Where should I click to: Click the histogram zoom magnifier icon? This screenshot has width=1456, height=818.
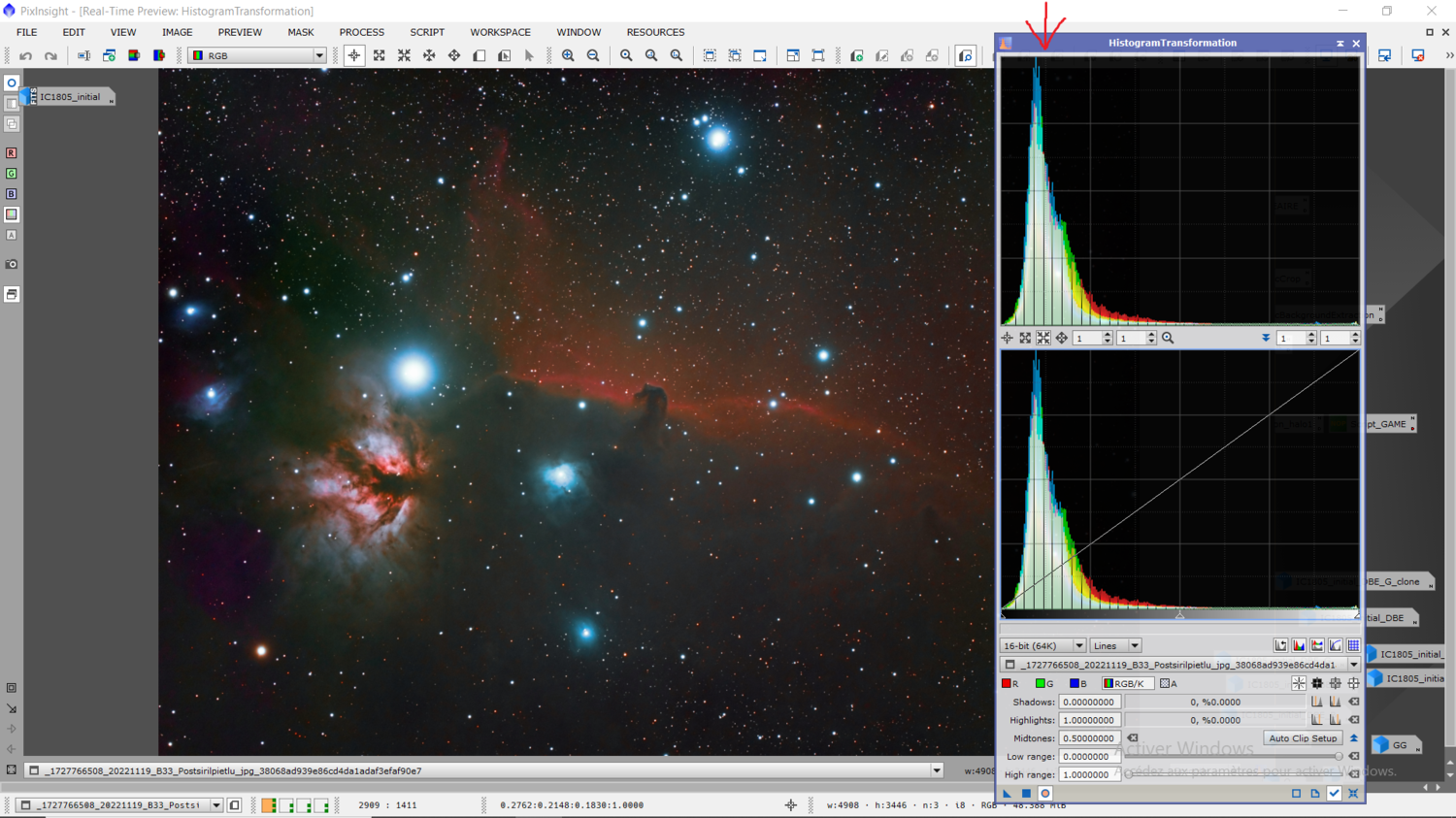[1168, 339]
